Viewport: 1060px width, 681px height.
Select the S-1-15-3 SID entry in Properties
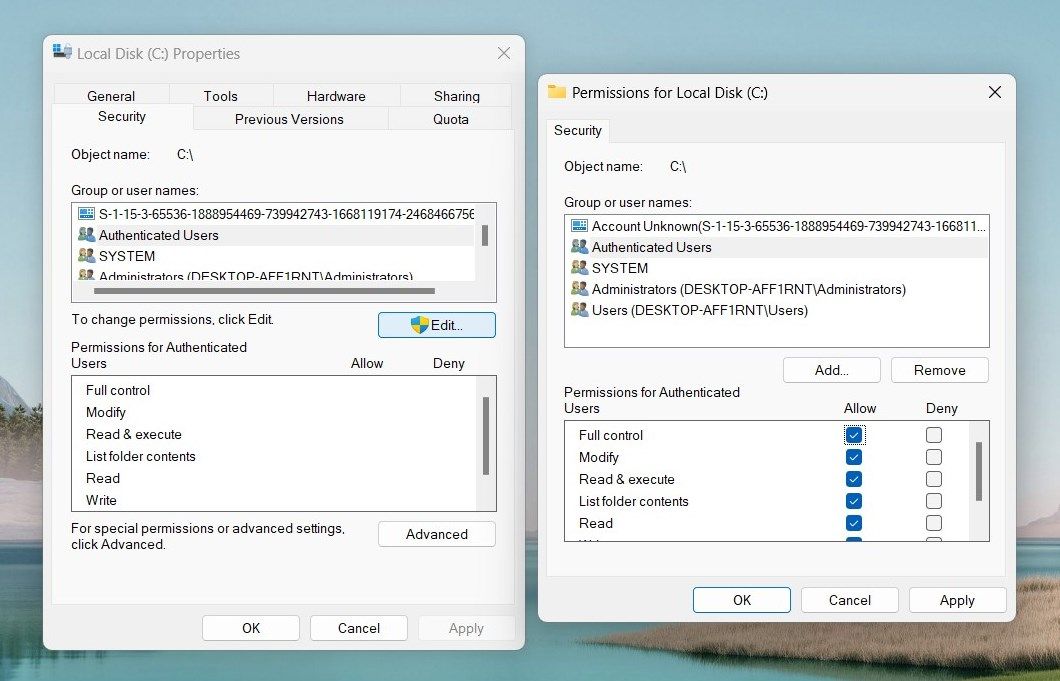point(285,214)
